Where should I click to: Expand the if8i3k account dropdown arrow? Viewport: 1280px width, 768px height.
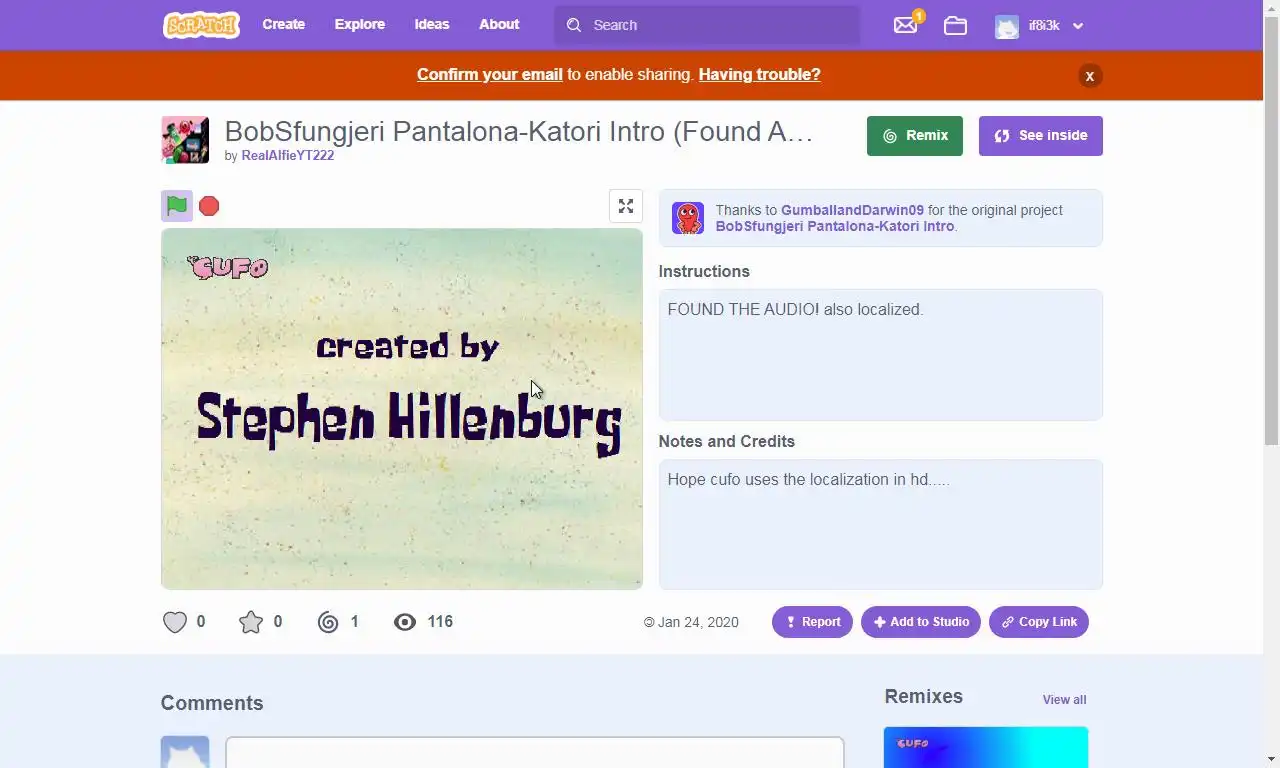[1078, 26]
